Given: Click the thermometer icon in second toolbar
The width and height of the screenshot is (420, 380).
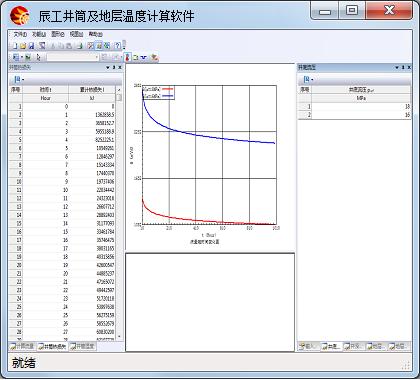Looking at the screenshot, I should tap(127, 57).
